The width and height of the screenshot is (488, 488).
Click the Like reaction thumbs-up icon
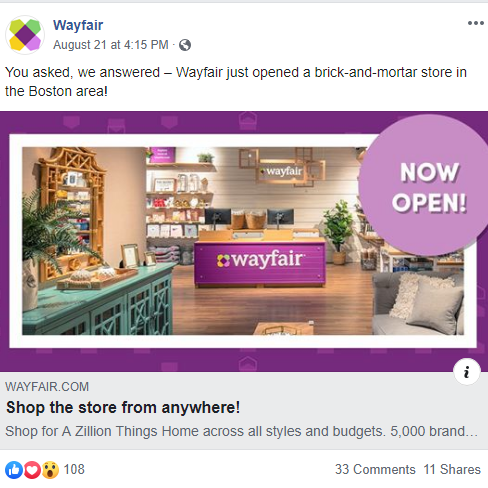click(x=14, y=470)
